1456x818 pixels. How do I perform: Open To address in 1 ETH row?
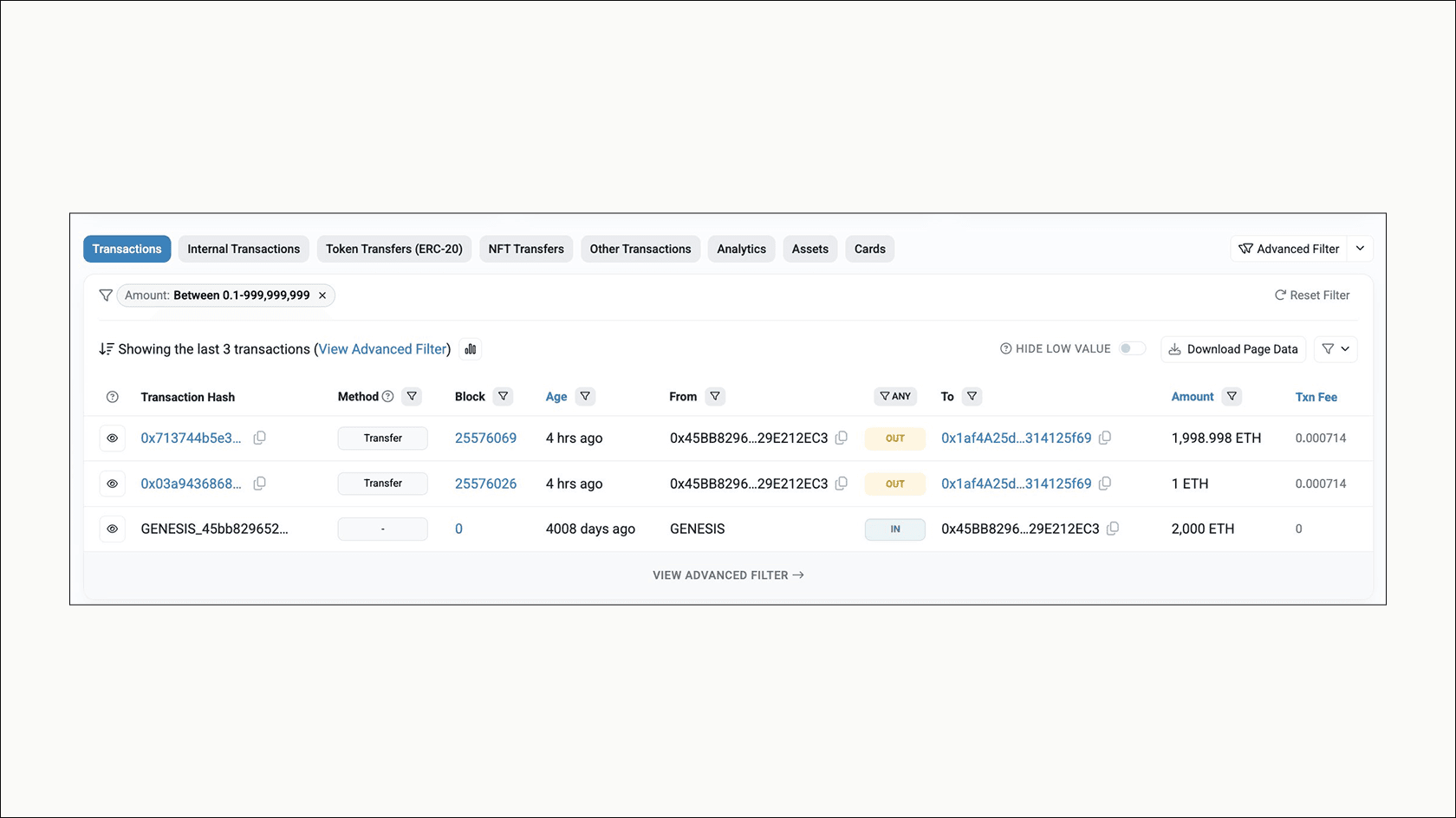tap(1016, 484)
